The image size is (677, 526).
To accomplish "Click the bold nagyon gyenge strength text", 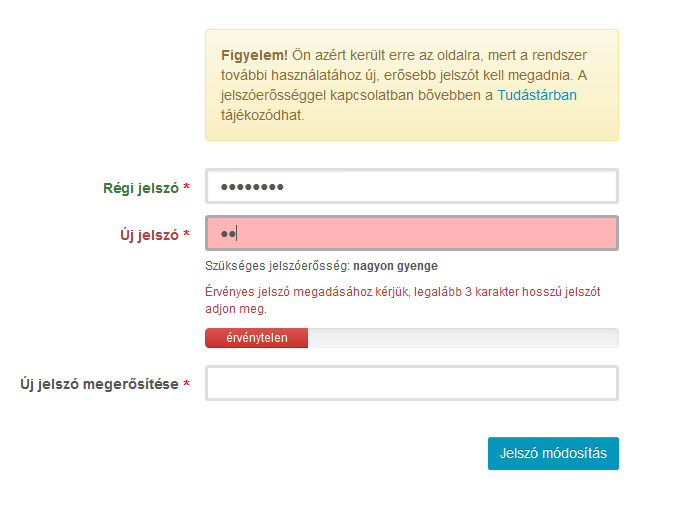I will [x=395, y=266].
